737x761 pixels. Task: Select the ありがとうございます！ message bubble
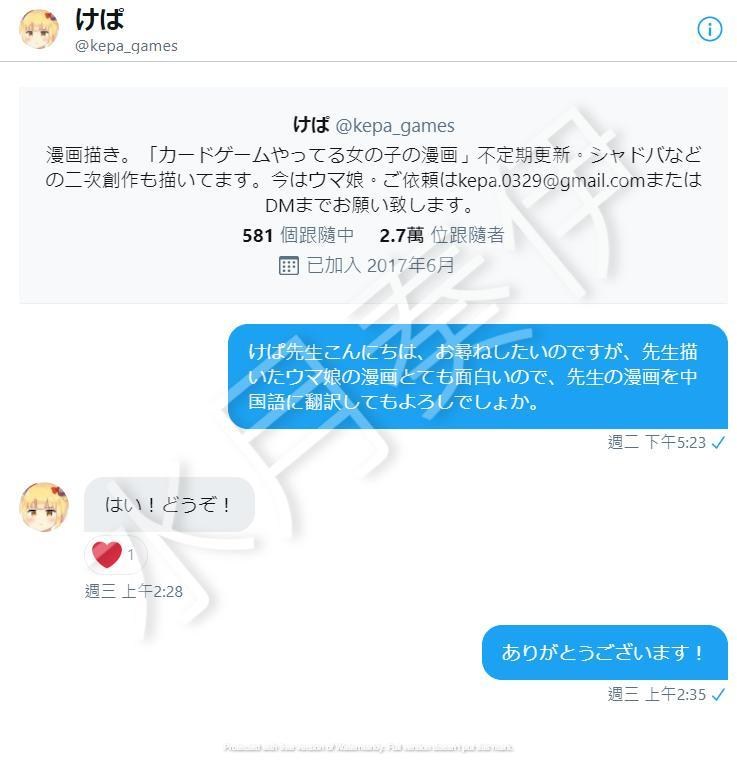pyautogui.click(x=605, y=652)
